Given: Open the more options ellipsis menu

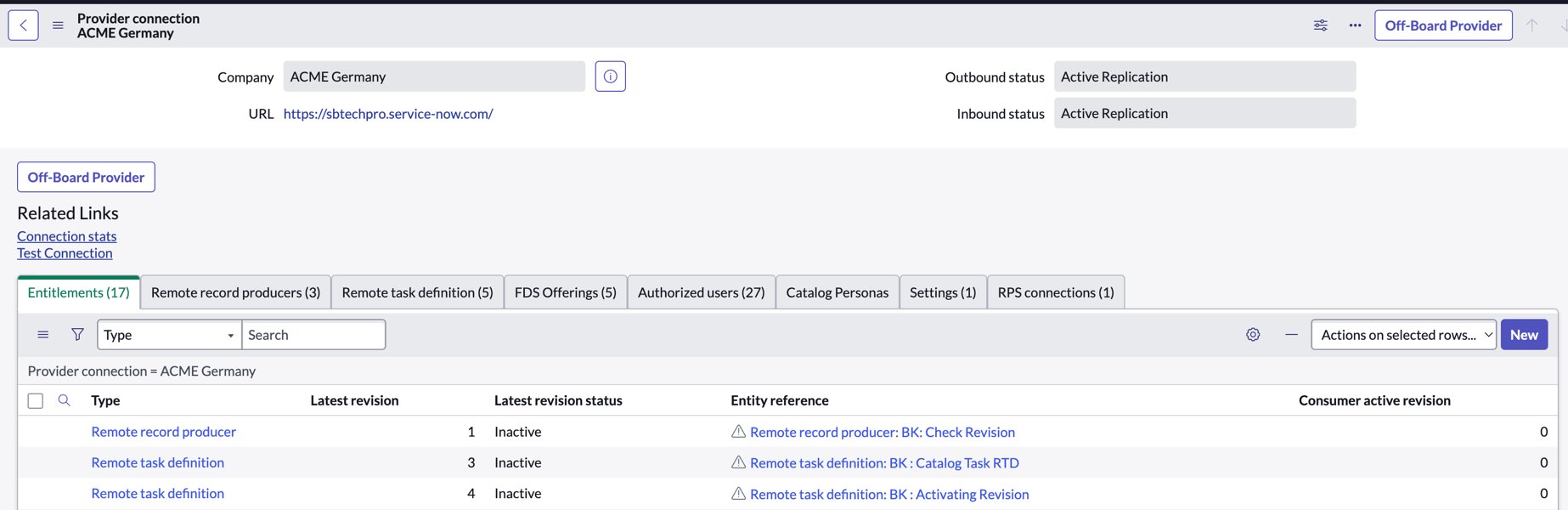Looking at the screenshot, I should (1355, 25).
